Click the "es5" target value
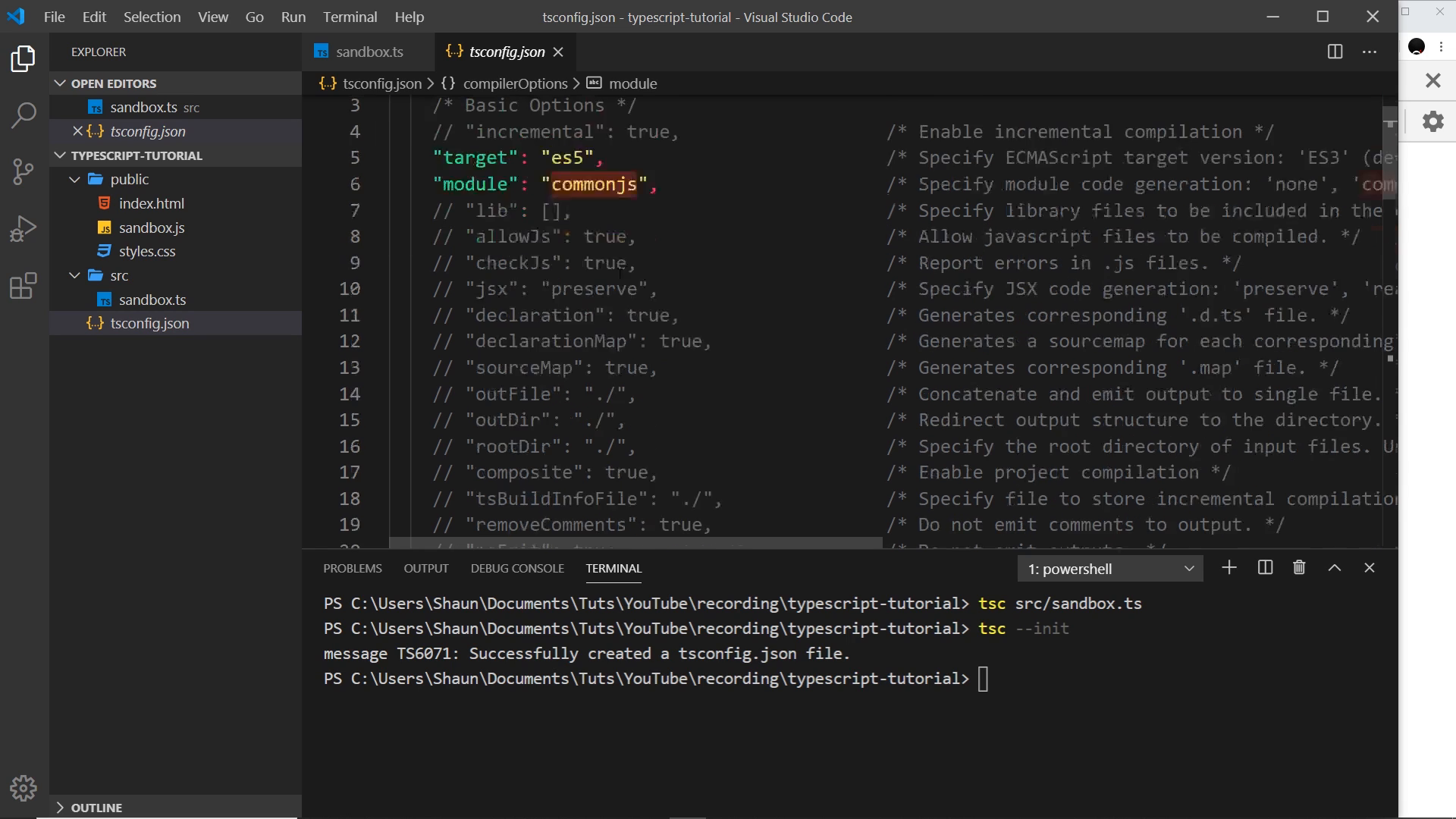The height and width of the screenshot is (819, 1456). click(566, 158)
